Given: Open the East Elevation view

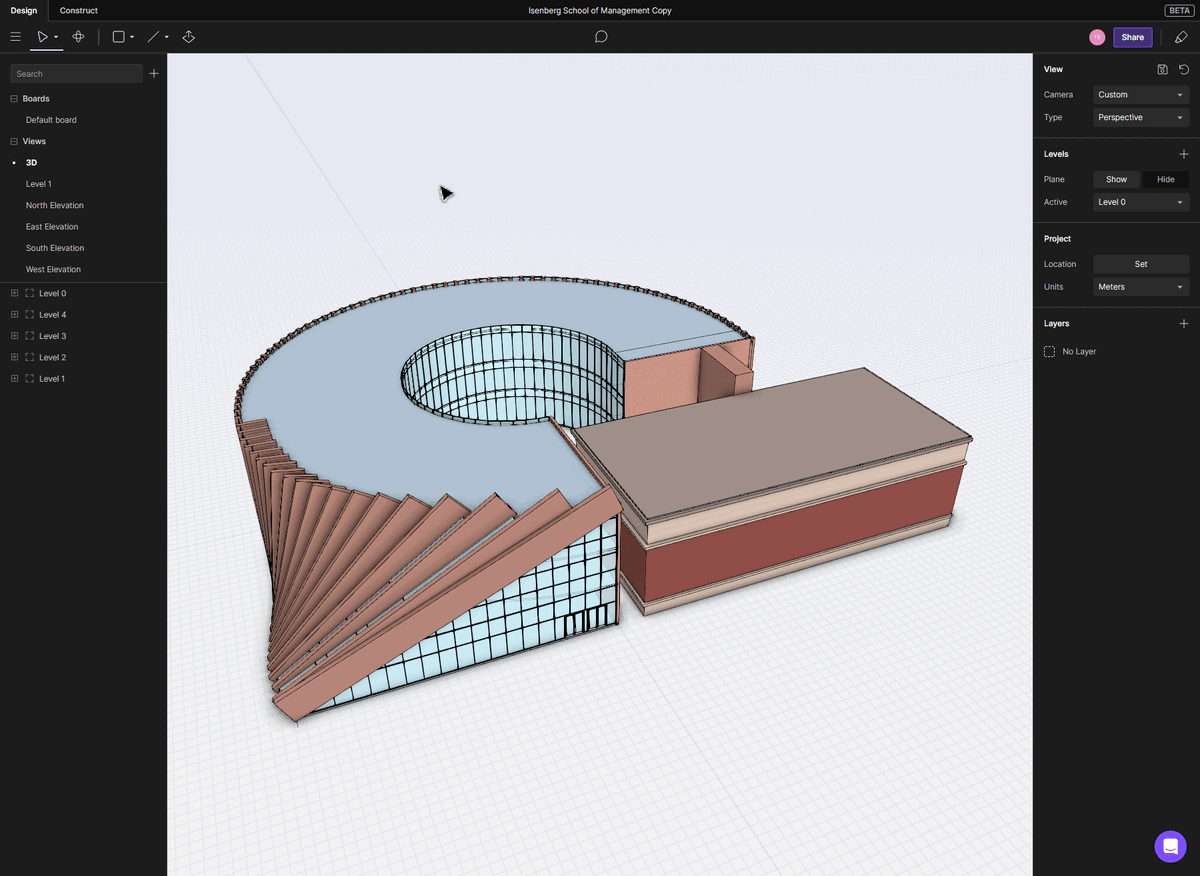Looking at the screenshot, I should (52, 227).
